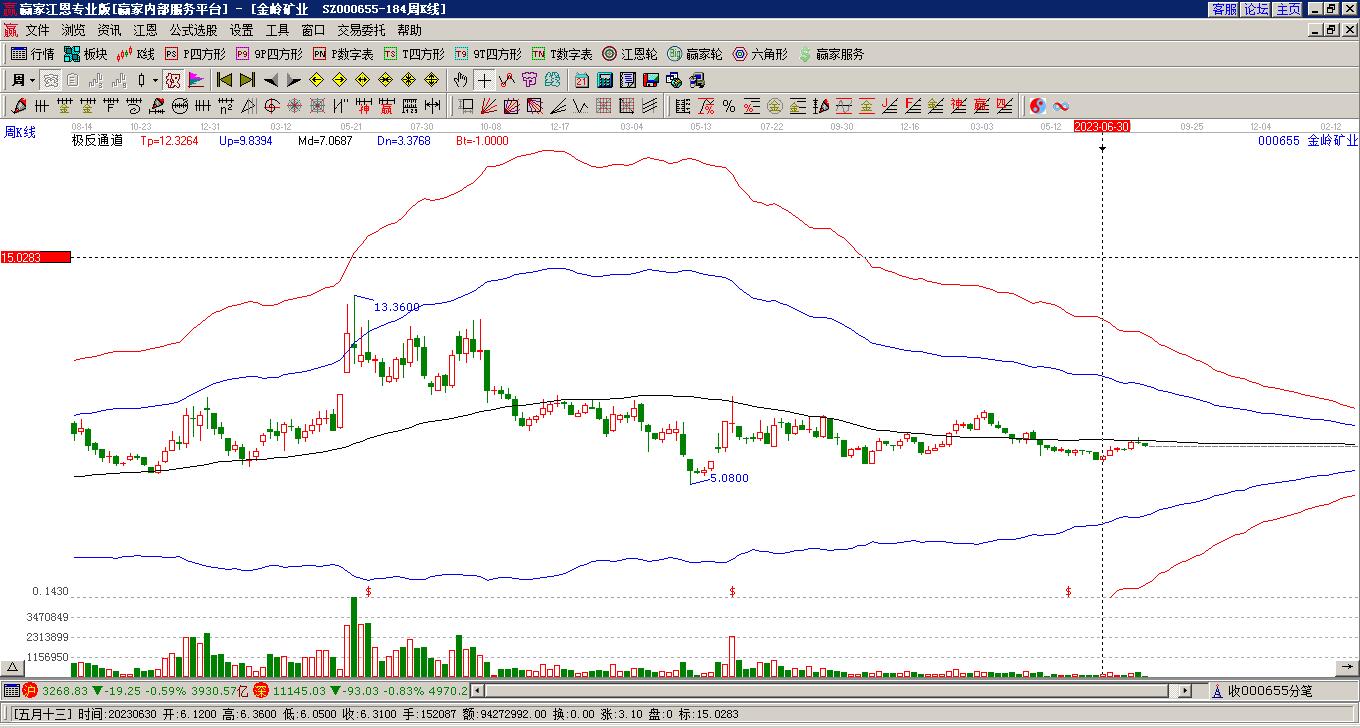
Task: Click the Tp=12.3264 indicator value
Action: click(x=169, y=141)
